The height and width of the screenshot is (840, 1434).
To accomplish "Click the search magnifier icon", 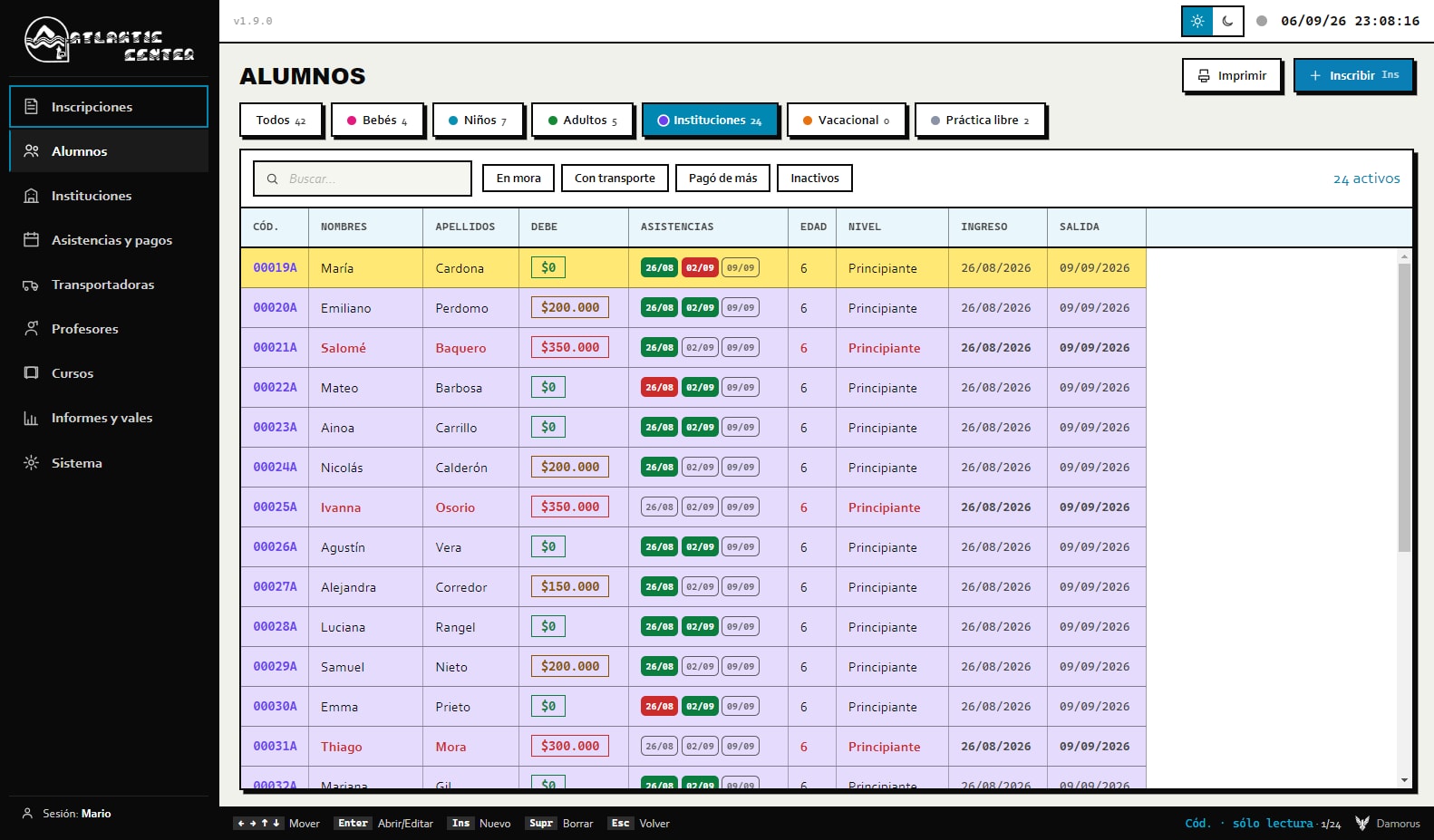I will tap(272, 179).
